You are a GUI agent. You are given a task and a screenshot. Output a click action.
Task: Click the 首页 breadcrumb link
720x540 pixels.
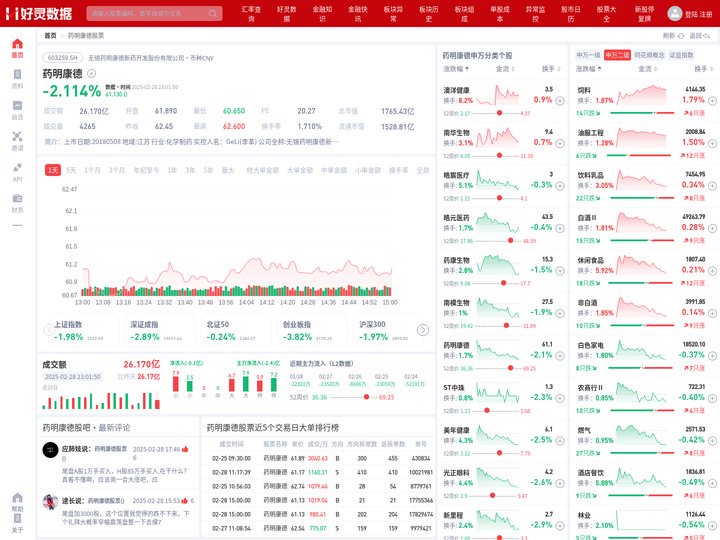coord(50,35)
